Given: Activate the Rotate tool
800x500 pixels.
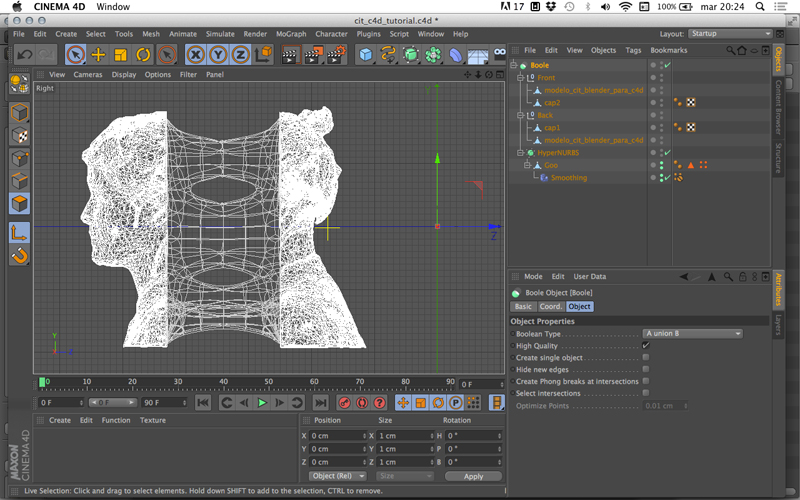Looking at the screenshot, I should [x=143, y=55].
